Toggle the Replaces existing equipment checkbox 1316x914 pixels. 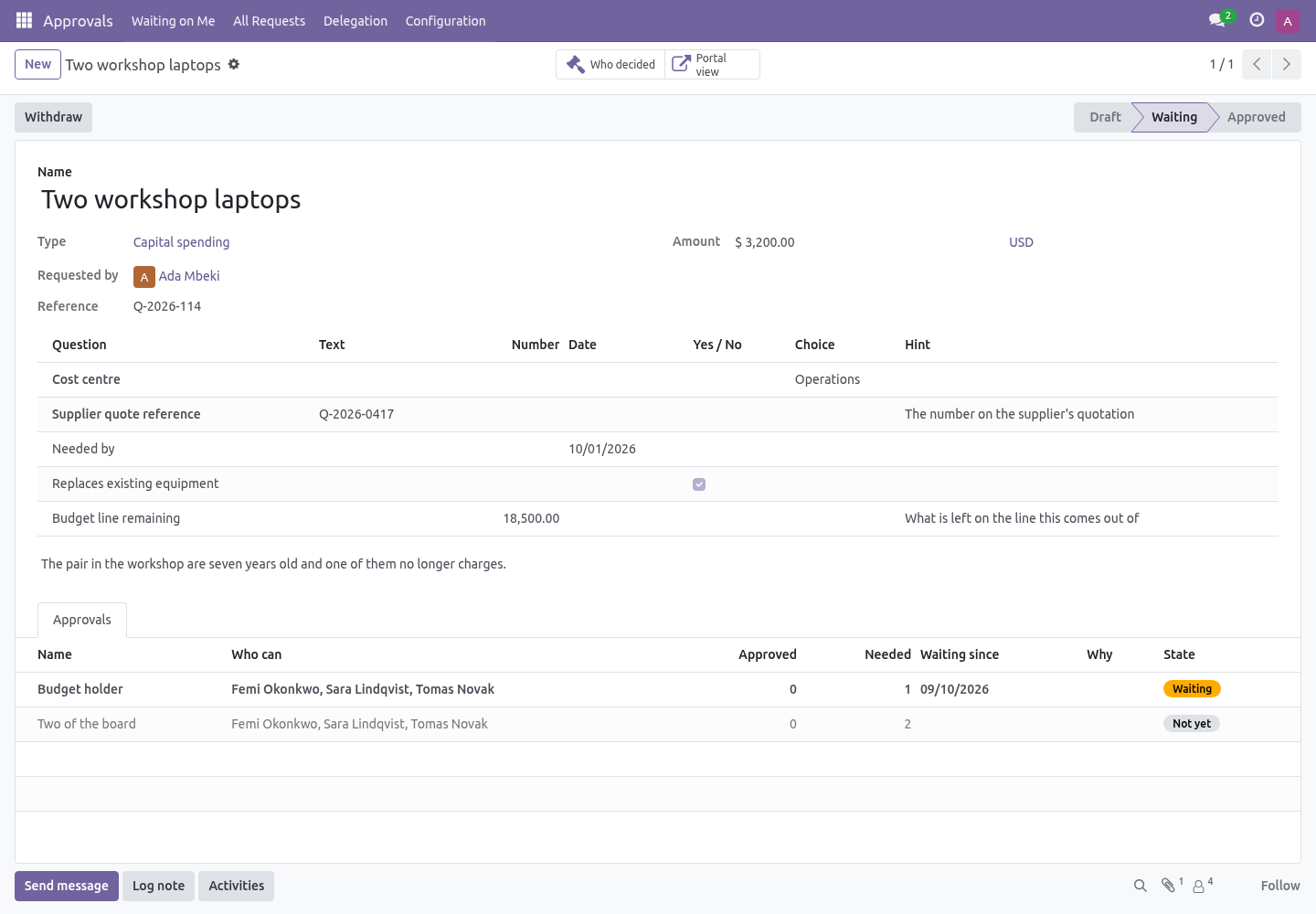(x=699, y=484)
